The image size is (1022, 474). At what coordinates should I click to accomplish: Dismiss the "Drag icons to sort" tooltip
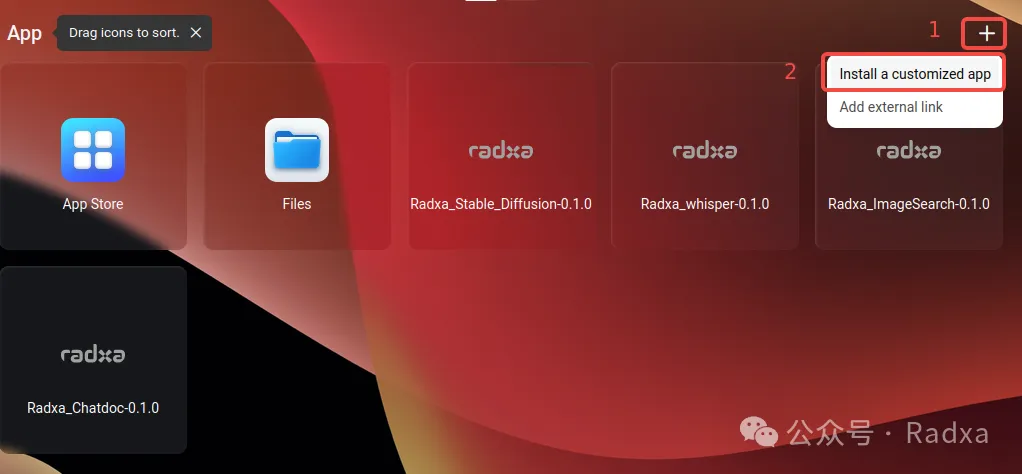click(196, 33)
